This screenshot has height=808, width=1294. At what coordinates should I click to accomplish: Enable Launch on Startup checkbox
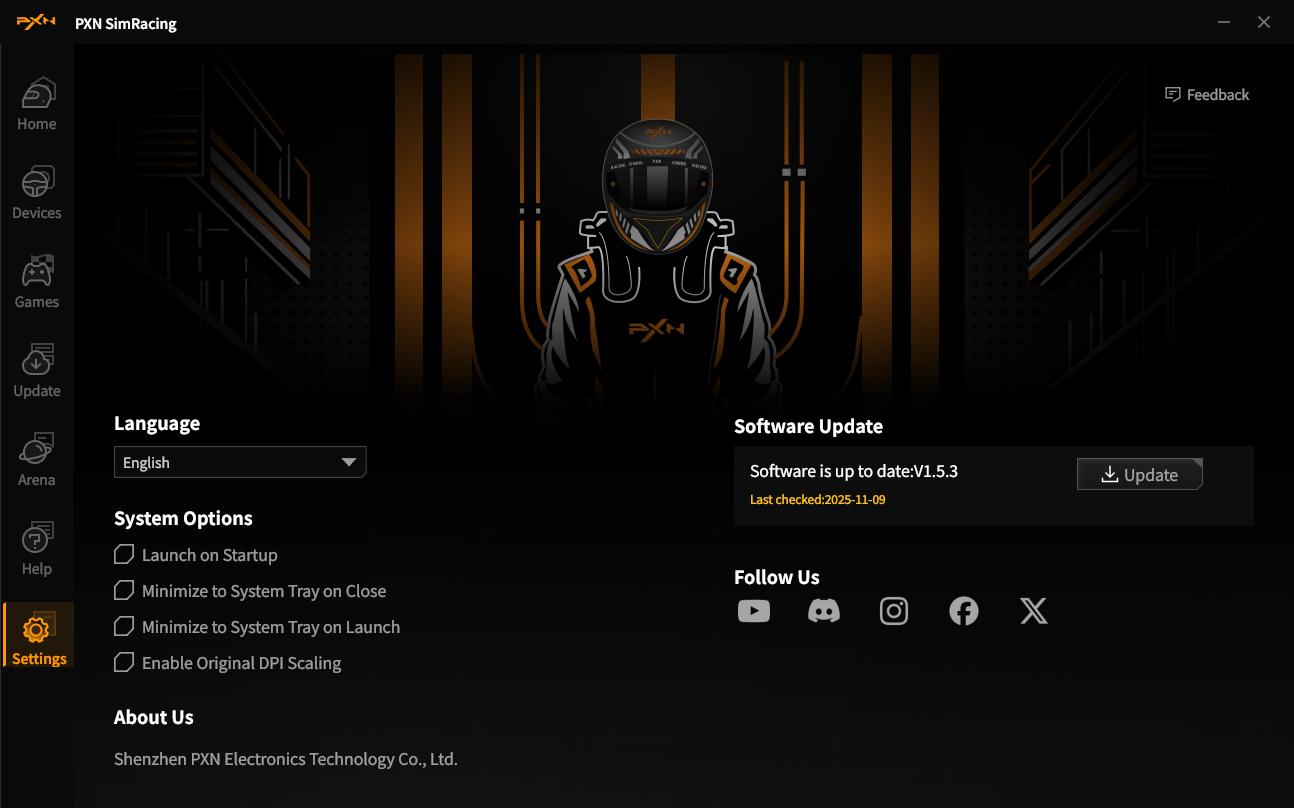coord(124,555)
